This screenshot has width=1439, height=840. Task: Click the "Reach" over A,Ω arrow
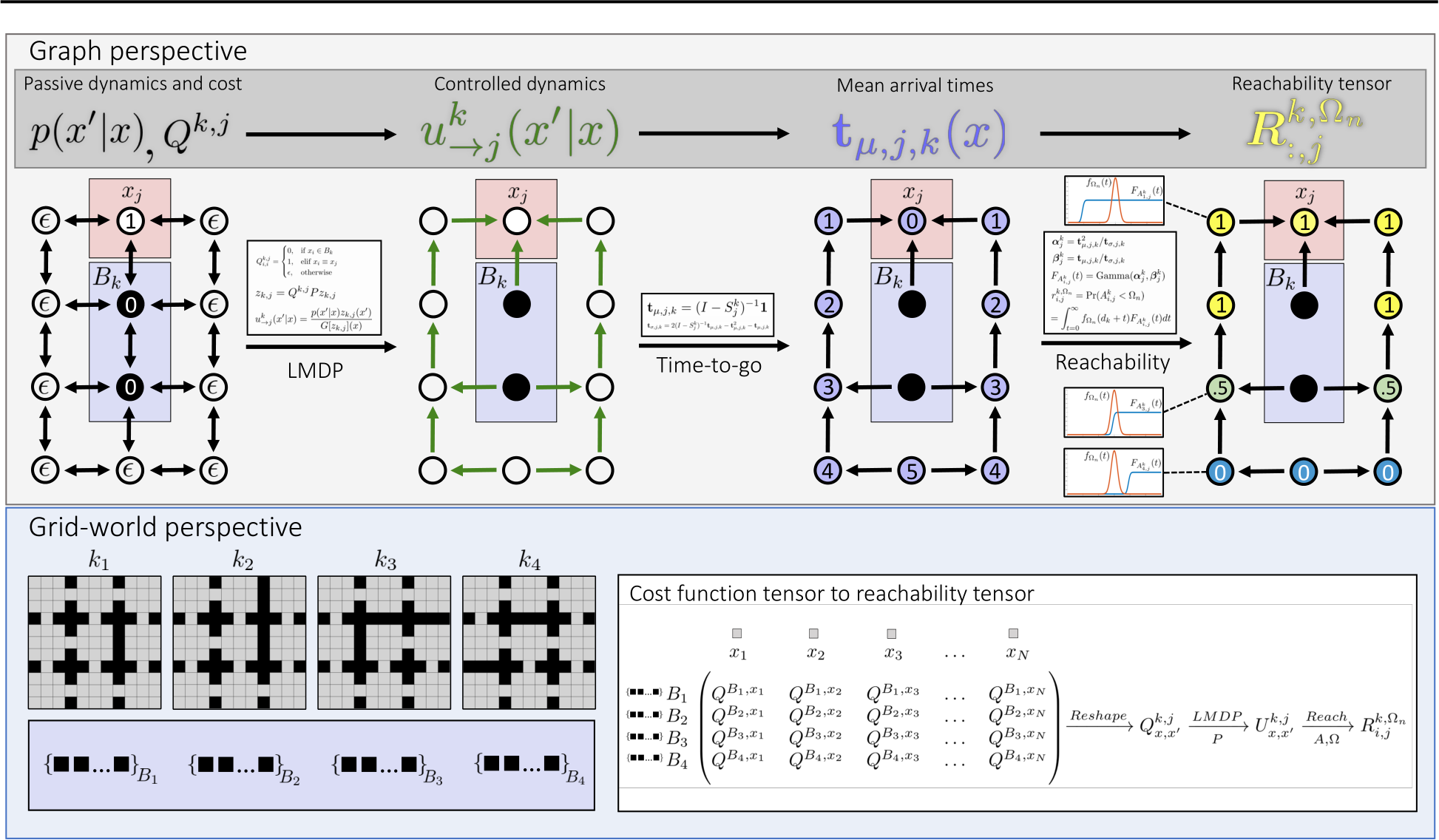(x=1327, y=727)
